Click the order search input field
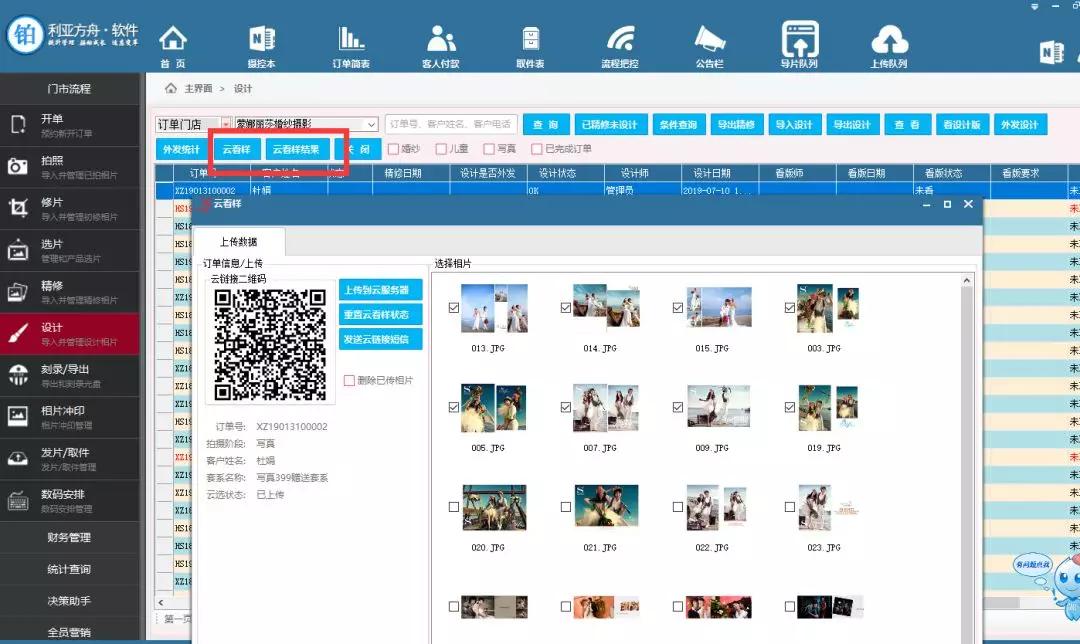This screenshot has width=1080, height=644. 451,125
